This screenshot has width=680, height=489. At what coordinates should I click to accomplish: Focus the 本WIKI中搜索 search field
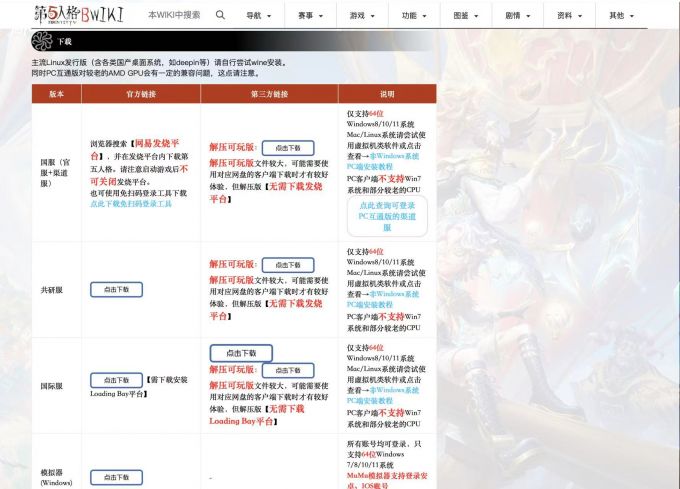174,15
